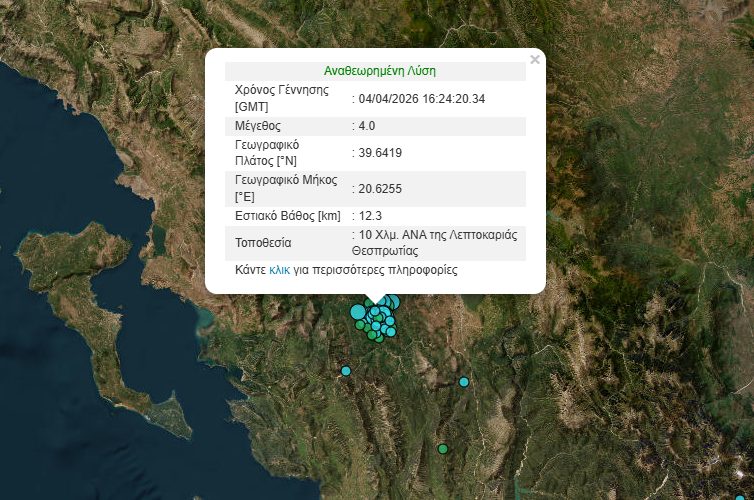Image resolution: width=754 pixels, height=500 pixels.
Task: Click the isolated cyan marker left of the cluster's south
Action: click(346, 371)
